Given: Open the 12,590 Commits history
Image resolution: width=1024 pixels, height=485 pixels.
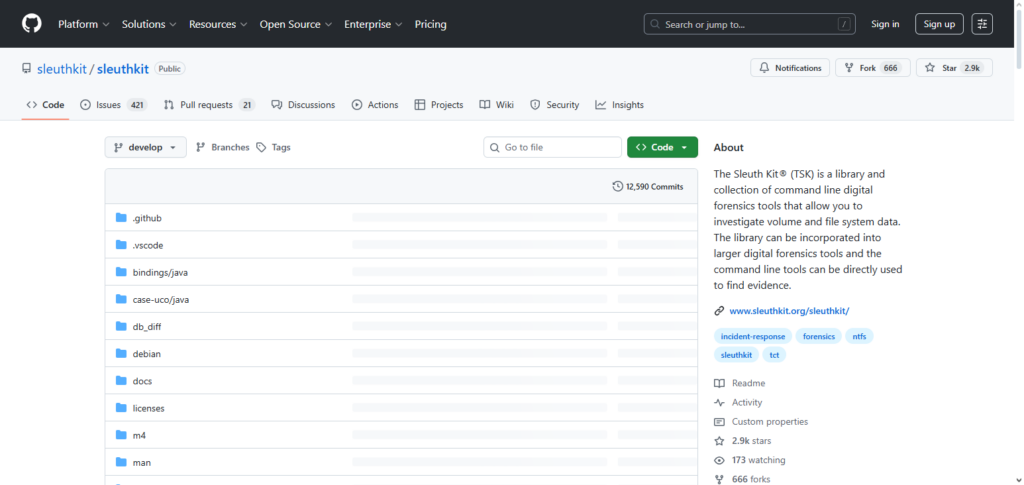Looking at the screenshot, I should 648,186.
